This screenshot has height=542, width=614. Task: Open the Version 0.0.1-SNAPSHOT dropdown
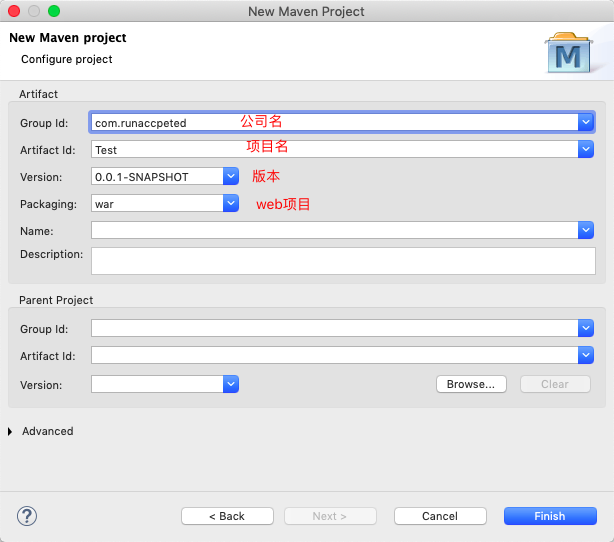(x=231, y=177)
